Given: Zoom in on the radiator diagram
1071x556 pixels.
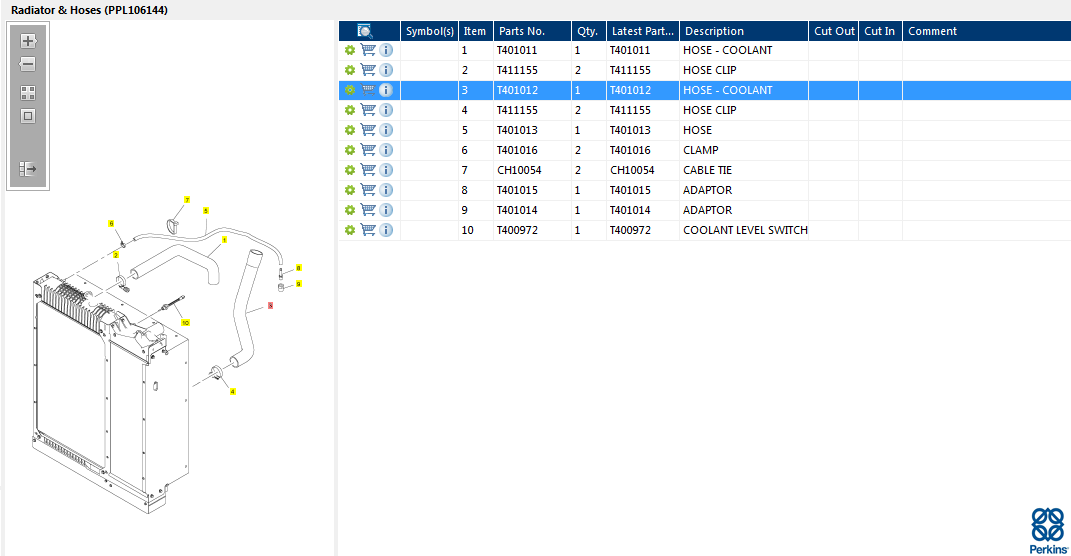Looking at the screenshot, I should click(28, 41).
